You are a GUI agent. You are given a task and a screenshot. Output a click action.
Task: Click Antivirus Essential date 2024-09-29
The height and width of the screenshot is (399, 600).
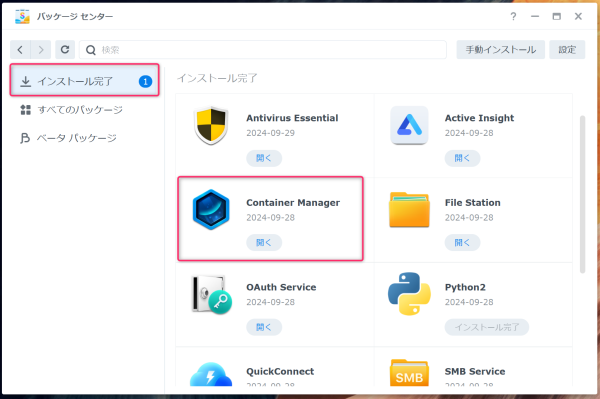click(271, 133)
